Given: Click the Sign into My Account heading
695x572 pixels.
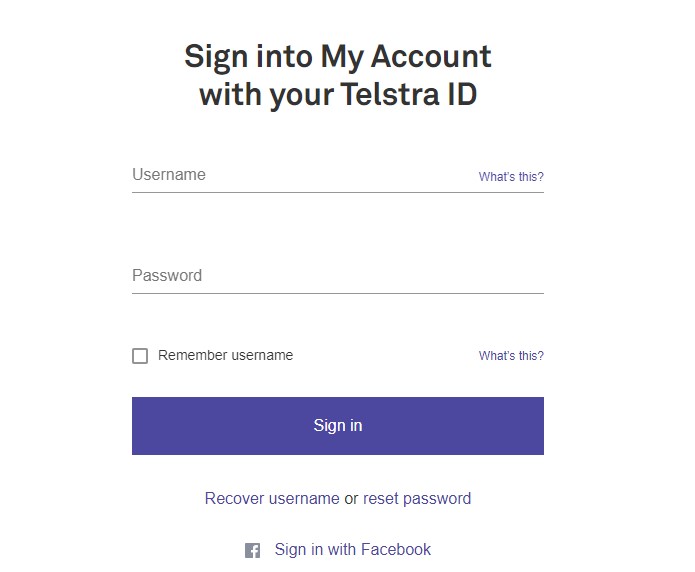Looking at the screenshot, I should pyautogui.click(x=338, y=75).
